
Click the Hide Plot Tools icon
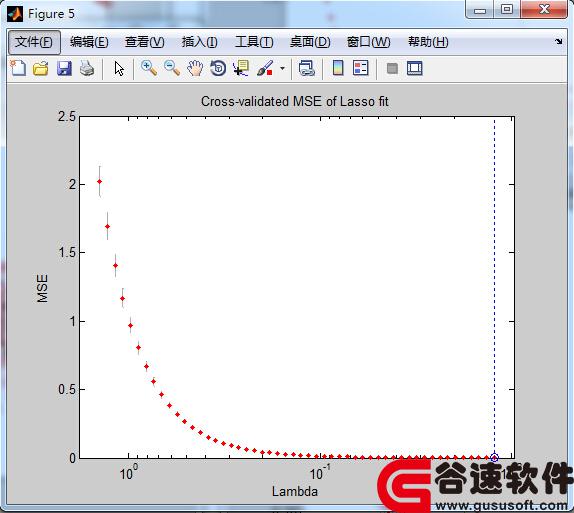(392, 68)
